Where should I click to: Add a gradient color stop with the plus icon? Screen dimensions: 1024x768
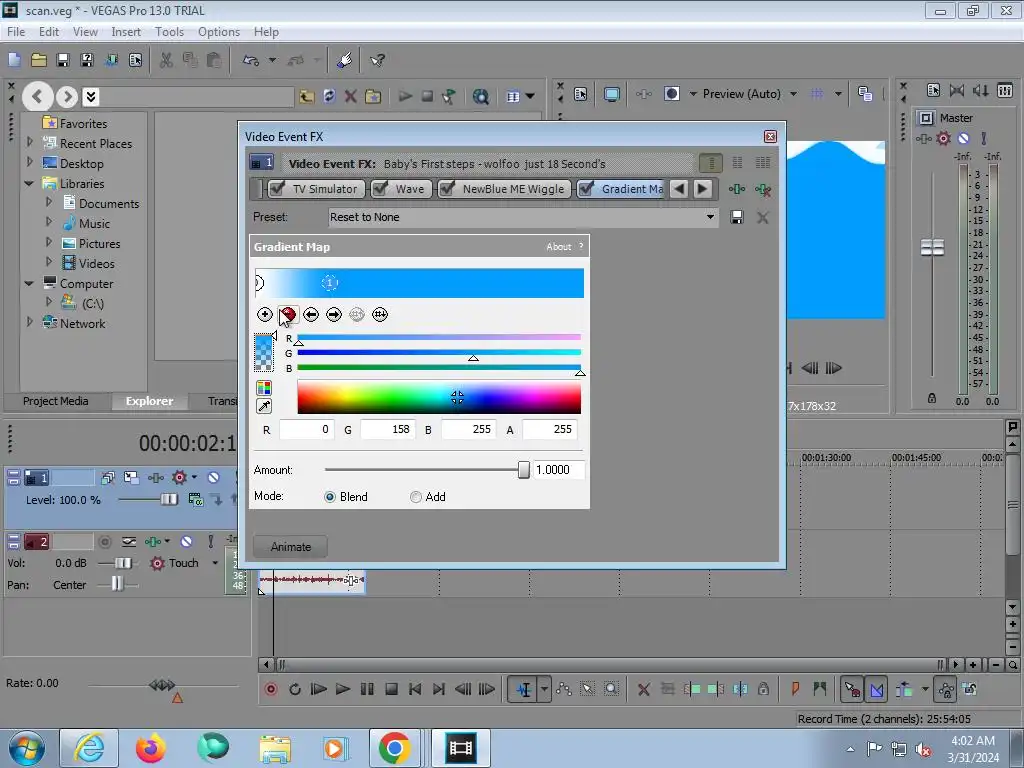(264, 315)
